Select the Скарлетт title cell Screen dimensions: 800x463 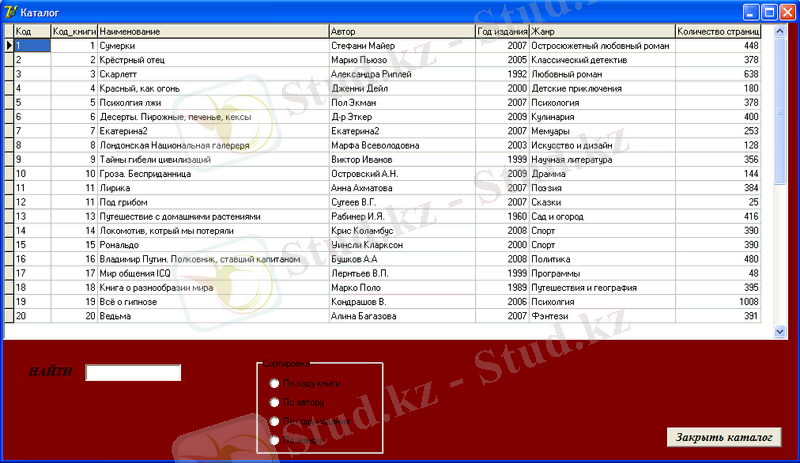[x=213, y=74]
